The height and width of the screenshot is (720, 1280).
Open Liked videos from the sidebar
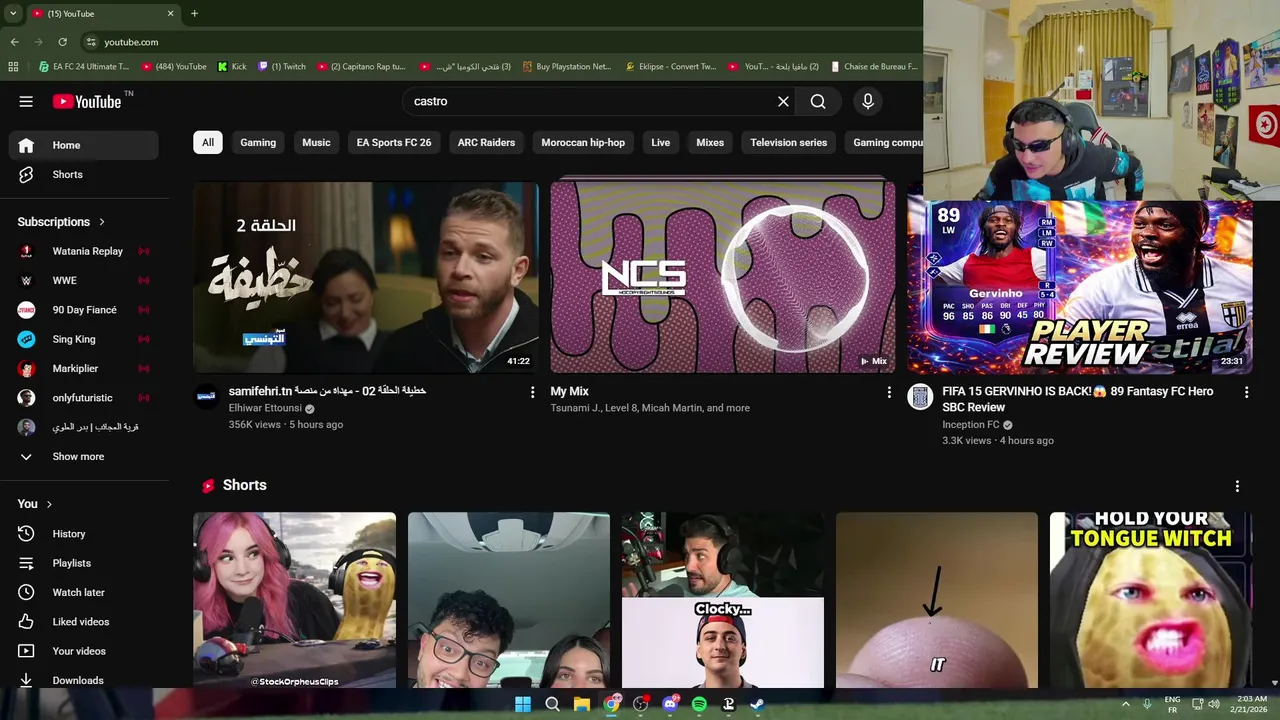[x=84, y=622]
